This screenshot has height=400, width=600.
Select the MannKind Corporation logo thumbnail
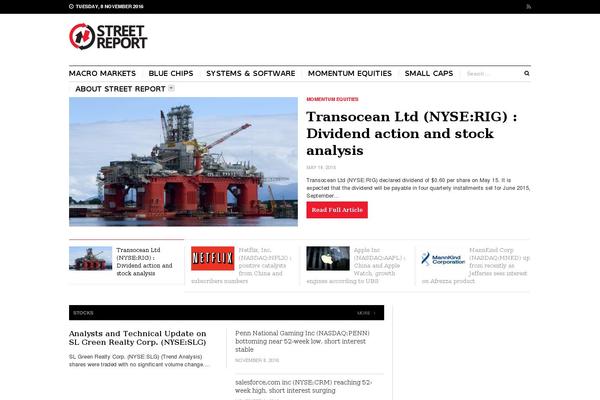(x=443, y=258)
